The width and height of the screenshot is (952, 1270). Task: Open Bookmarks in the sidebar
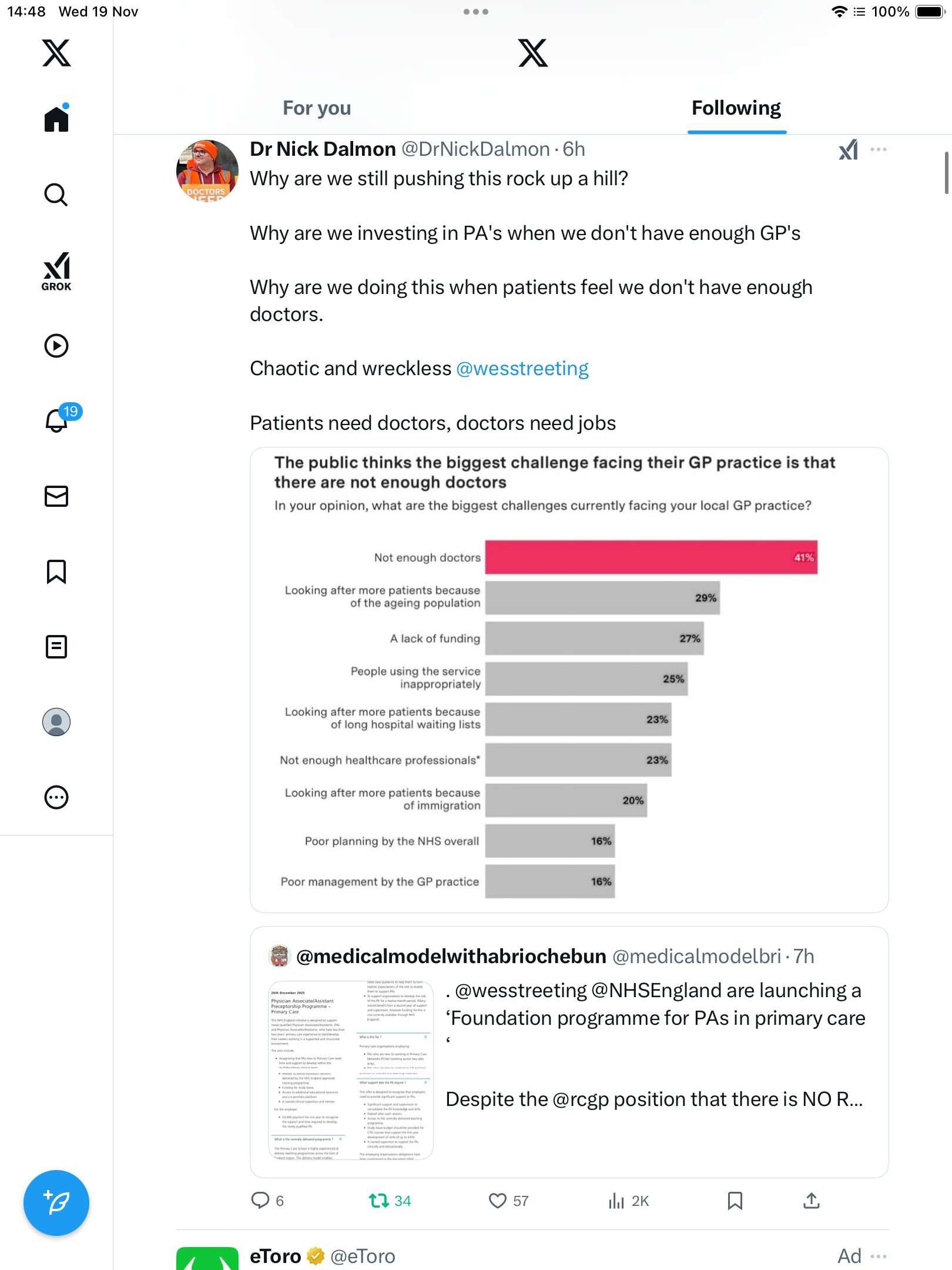[56, 571]
